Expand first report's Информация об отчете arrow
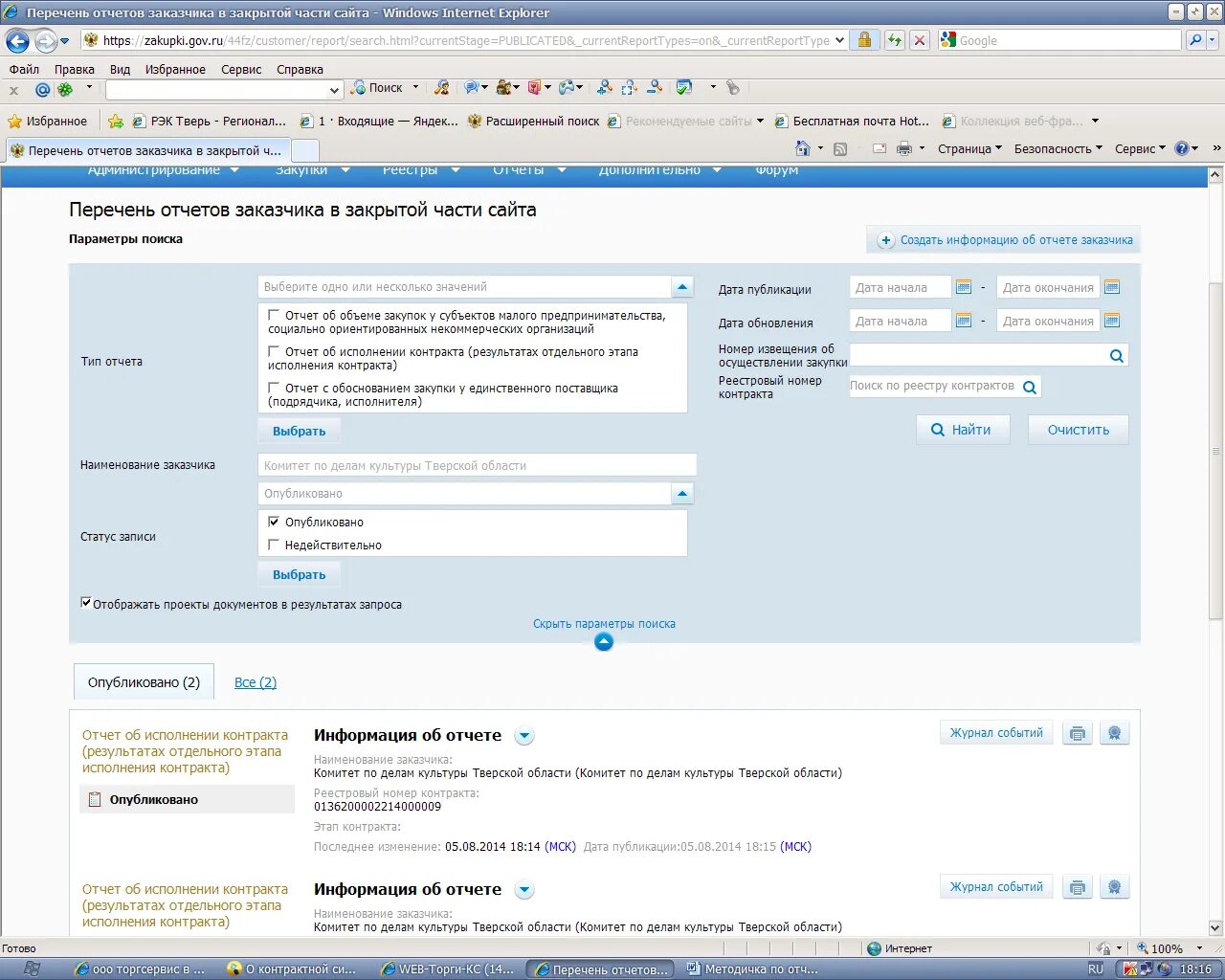This screenshot has width=1225, height=980. [523, 736]
